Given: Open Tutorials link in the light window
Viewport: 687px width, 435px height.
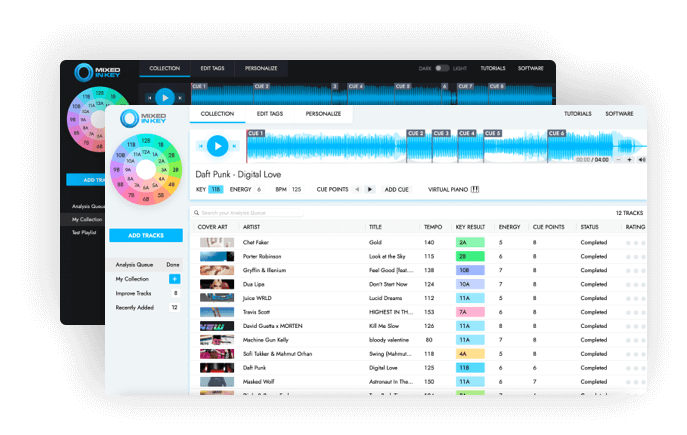Looking at the screenshot, I should pyautogui.click(x=578, y=114).
